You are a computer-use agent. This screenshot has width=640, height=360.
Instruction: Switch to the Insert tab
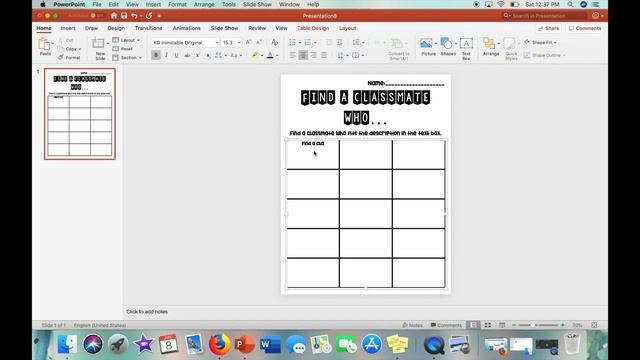coord(68,28)
